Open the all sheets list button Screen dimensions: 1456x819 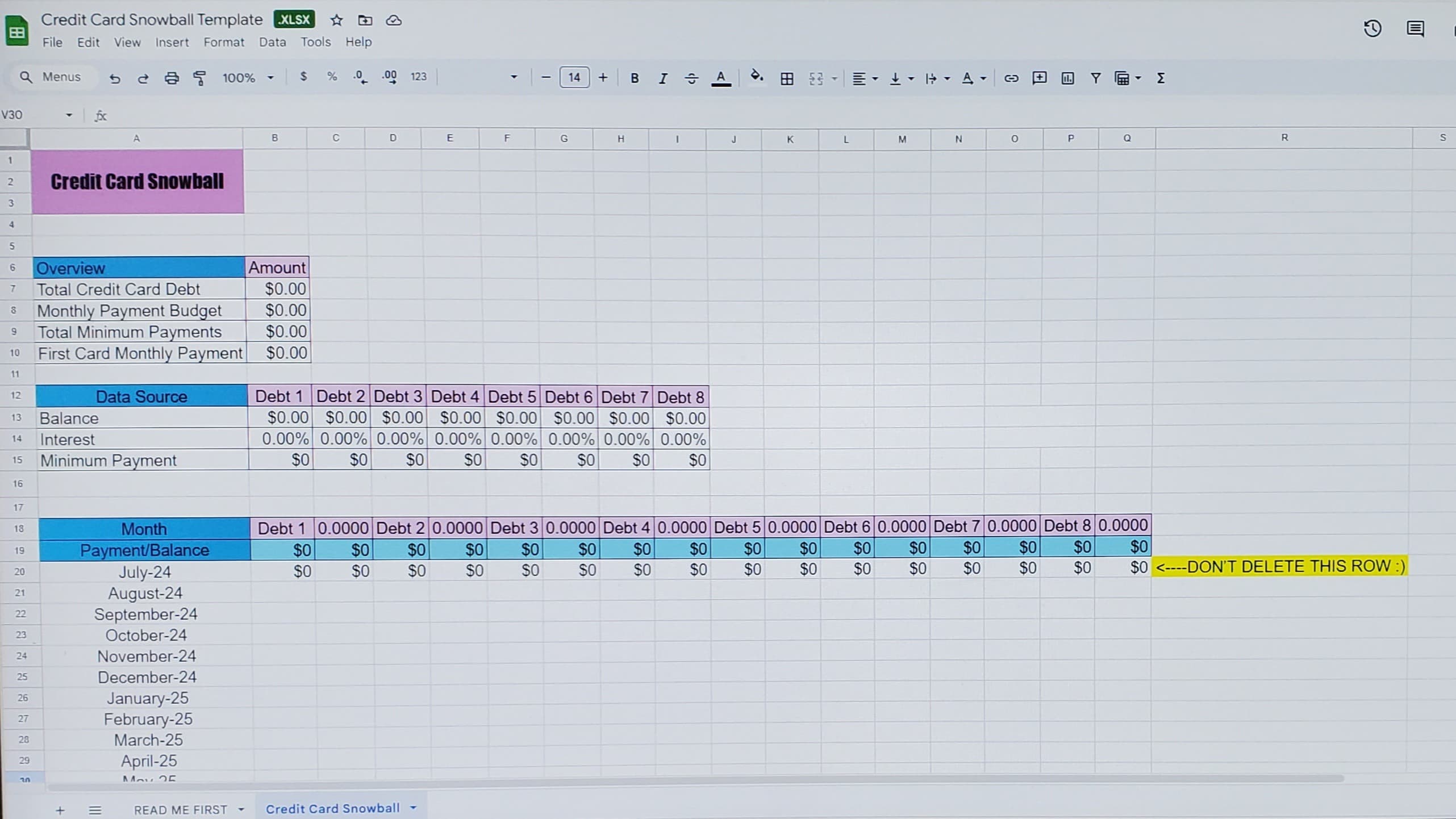click(x=95, y=810)
